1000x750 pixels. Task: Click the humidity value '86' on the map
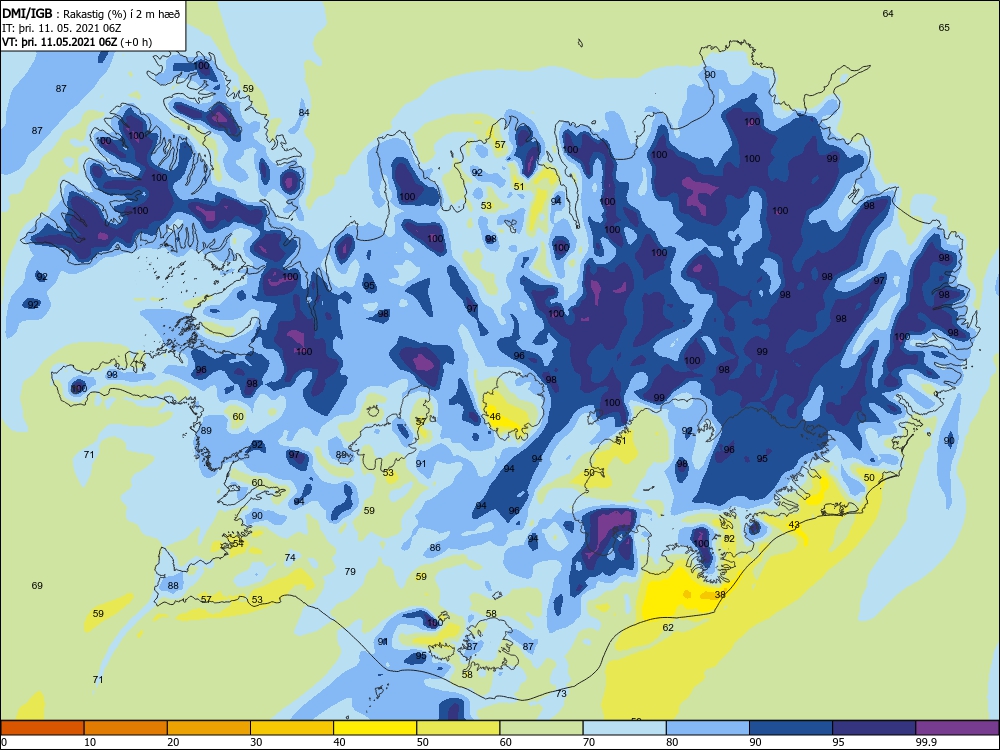tap(435, 548)
